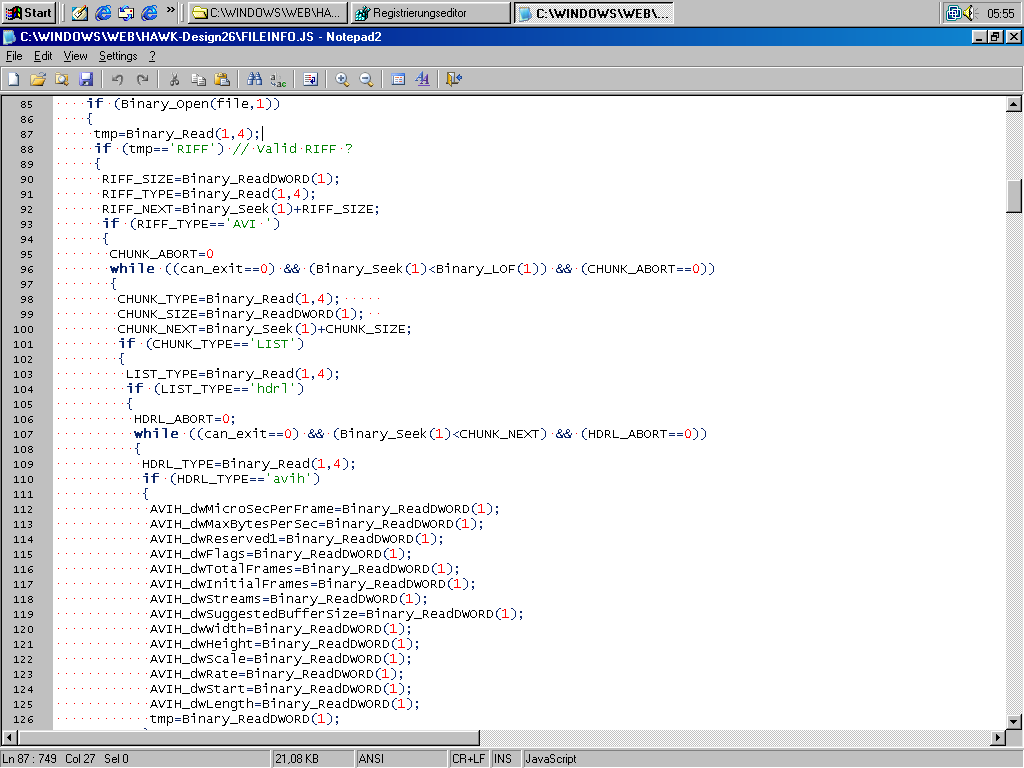This screenshot has height=768, width=1024.
Task: Cut selection with the scissors icon
Action: [174, 80]
